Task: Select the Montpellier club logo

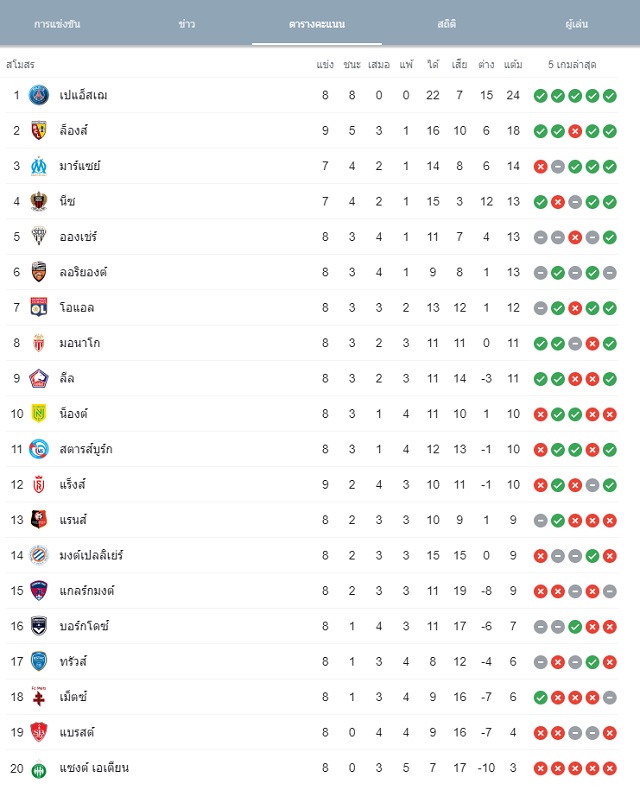Action: [x=39, y=555]
